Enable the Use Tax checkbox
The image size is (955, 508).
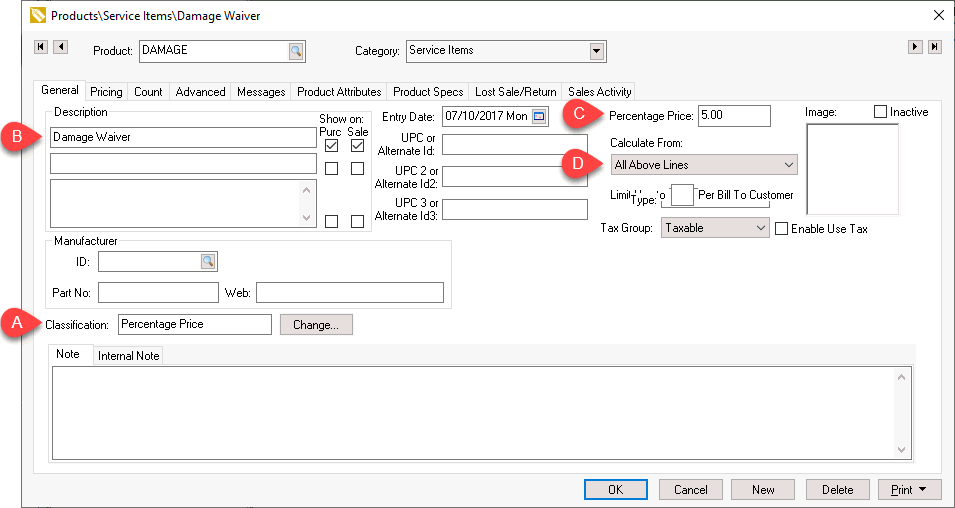point(782,228)
